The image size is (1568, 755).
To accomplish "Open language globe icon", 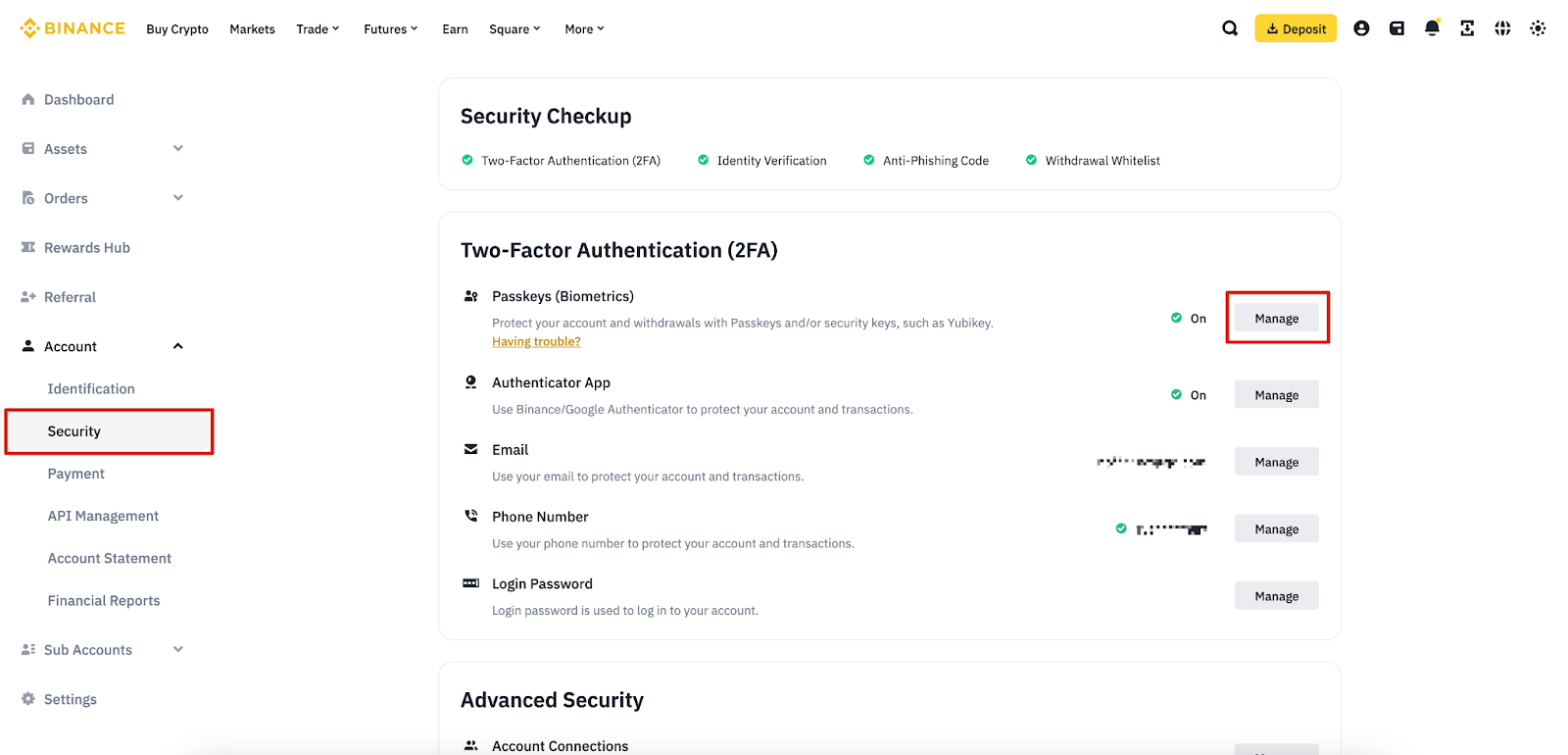I will (1502, 28).
